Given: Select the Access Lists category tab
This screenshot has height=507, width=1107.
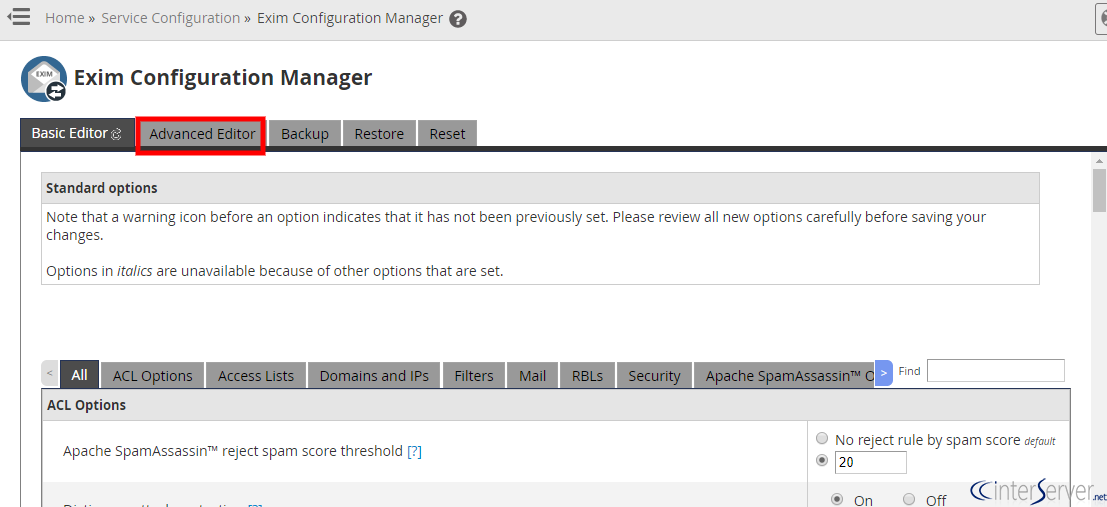Looking at the screenshot, I should point(256,376).
